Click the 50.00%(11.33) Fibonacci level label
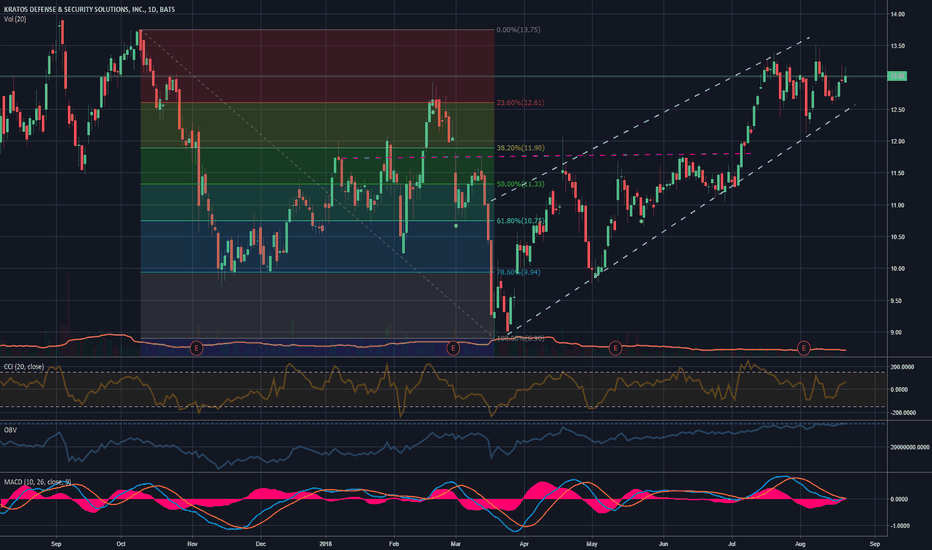The image size is (932, 550). (520, 184)
